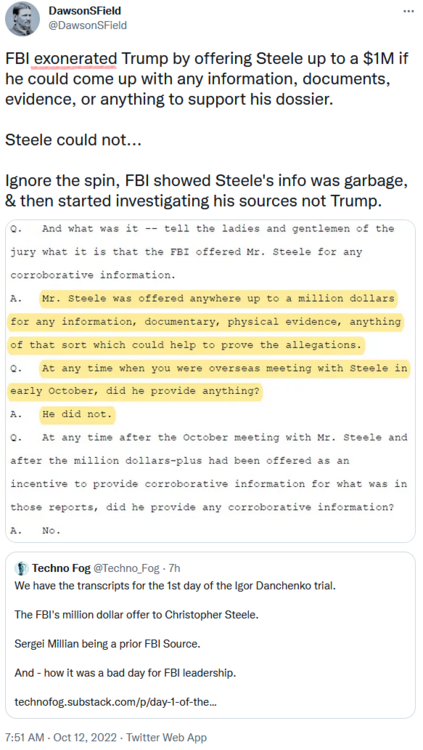Open the @Techno_Fog handle

[126, 568]
